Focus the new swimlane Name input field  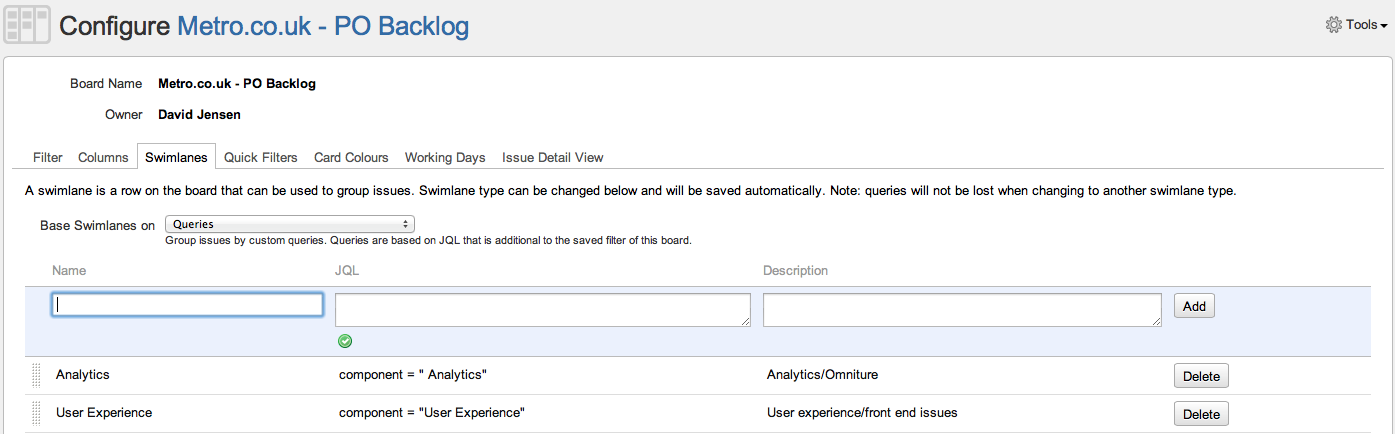pyautogui.click(x=187, y=305)
